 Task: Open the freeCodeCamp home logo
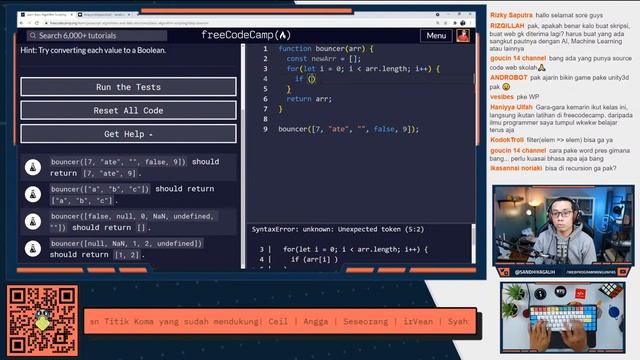(246, 35)
